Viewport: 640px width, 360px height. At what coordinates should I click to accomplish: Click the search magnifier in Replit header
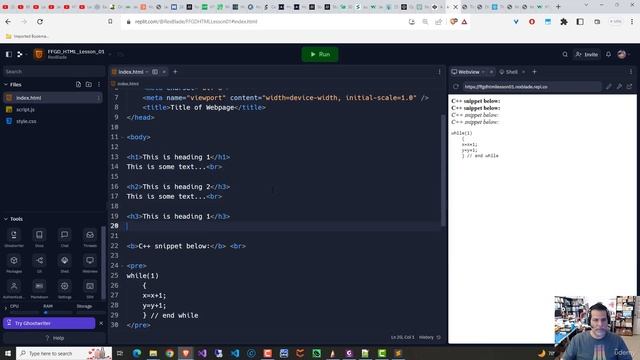tap(565, 54)
